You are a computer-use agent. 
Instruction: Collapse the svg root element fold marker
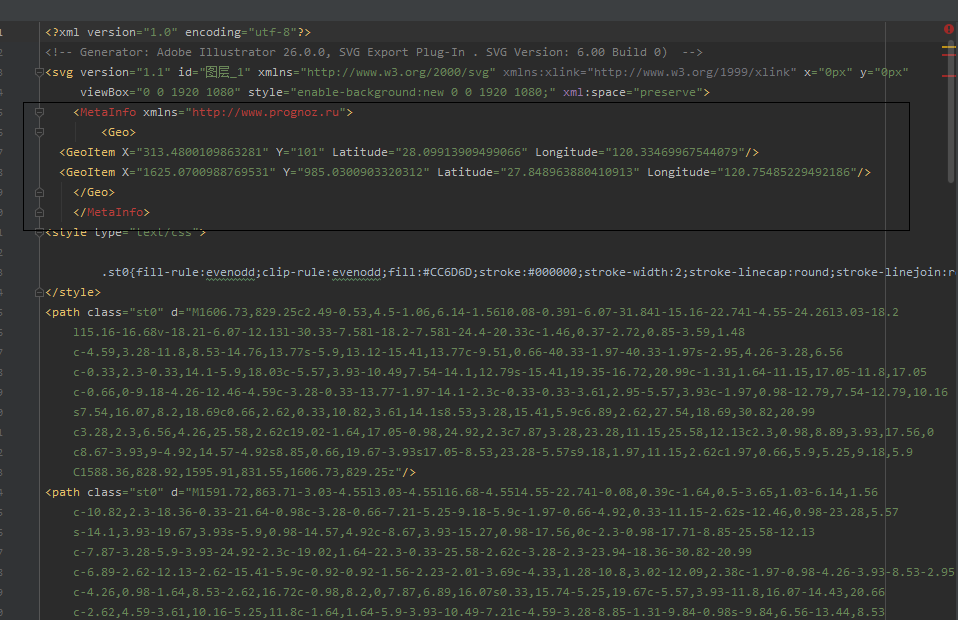pyautogui.click(x=40, y=72)
